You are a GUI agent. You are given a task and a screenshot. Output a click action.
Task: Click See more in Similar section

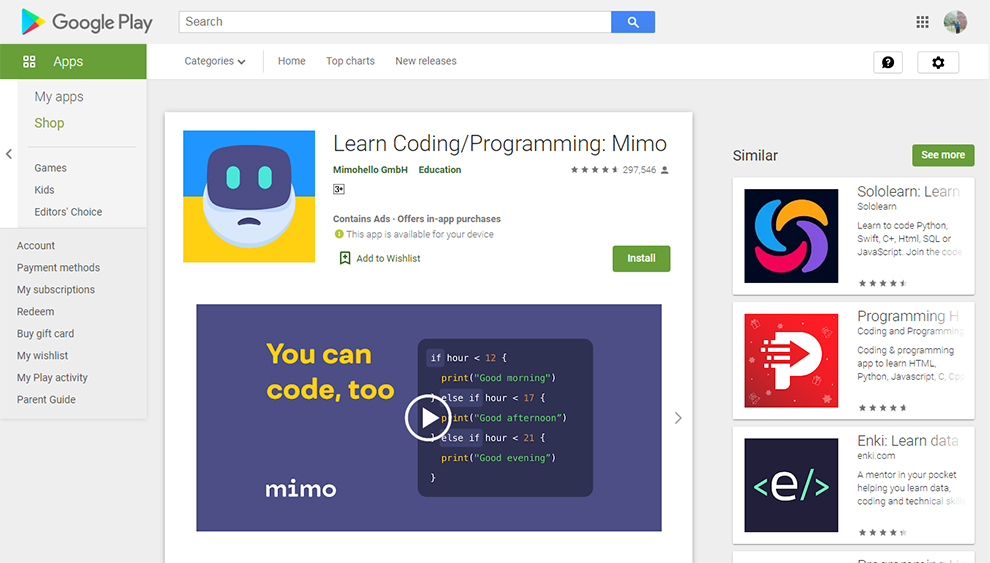click(x=943, y=155)
